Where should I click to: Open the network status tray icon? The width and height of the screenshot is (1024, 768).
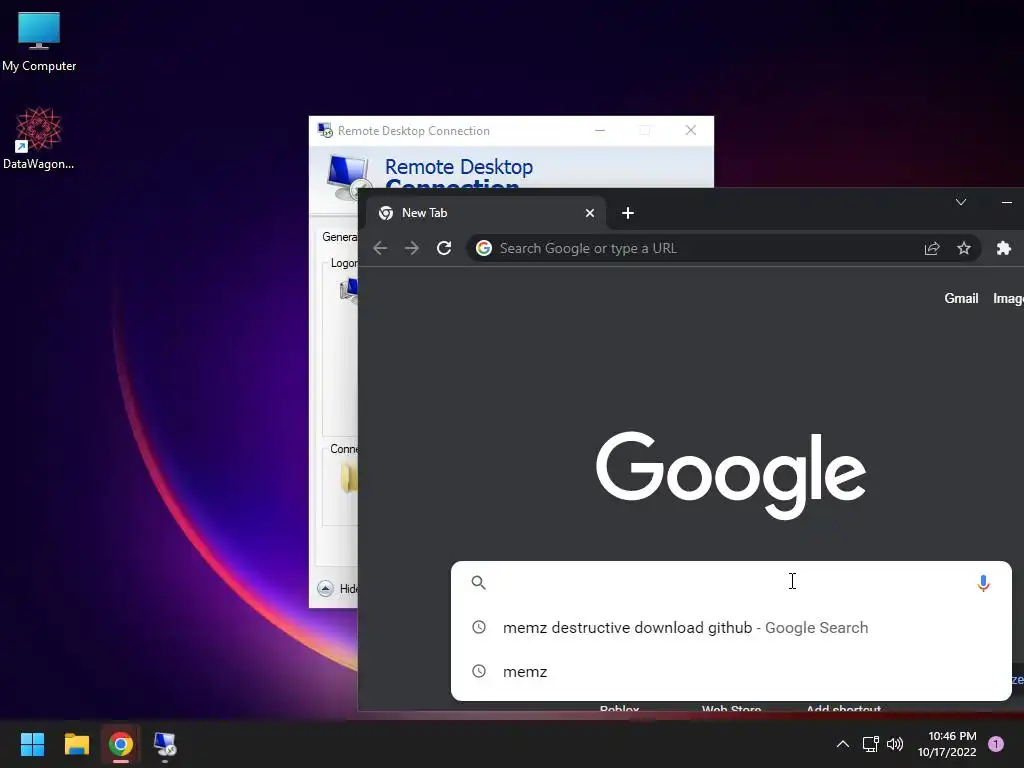(x=871, y=744)
